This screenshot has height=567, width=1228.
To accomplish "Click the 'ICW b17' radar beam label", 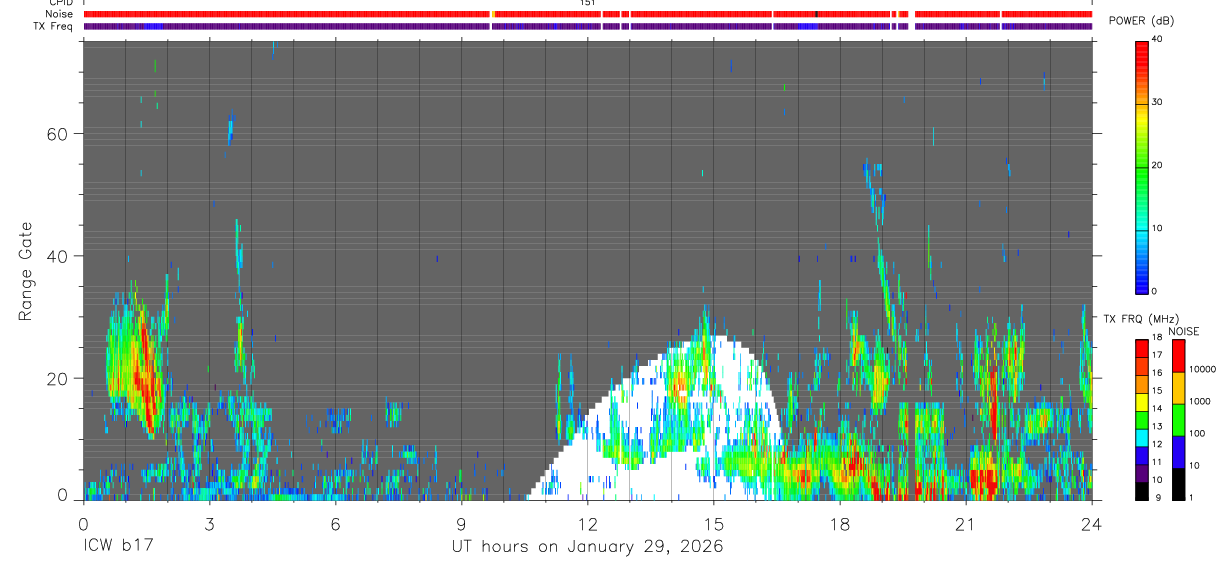I will [x=117, y=546].
